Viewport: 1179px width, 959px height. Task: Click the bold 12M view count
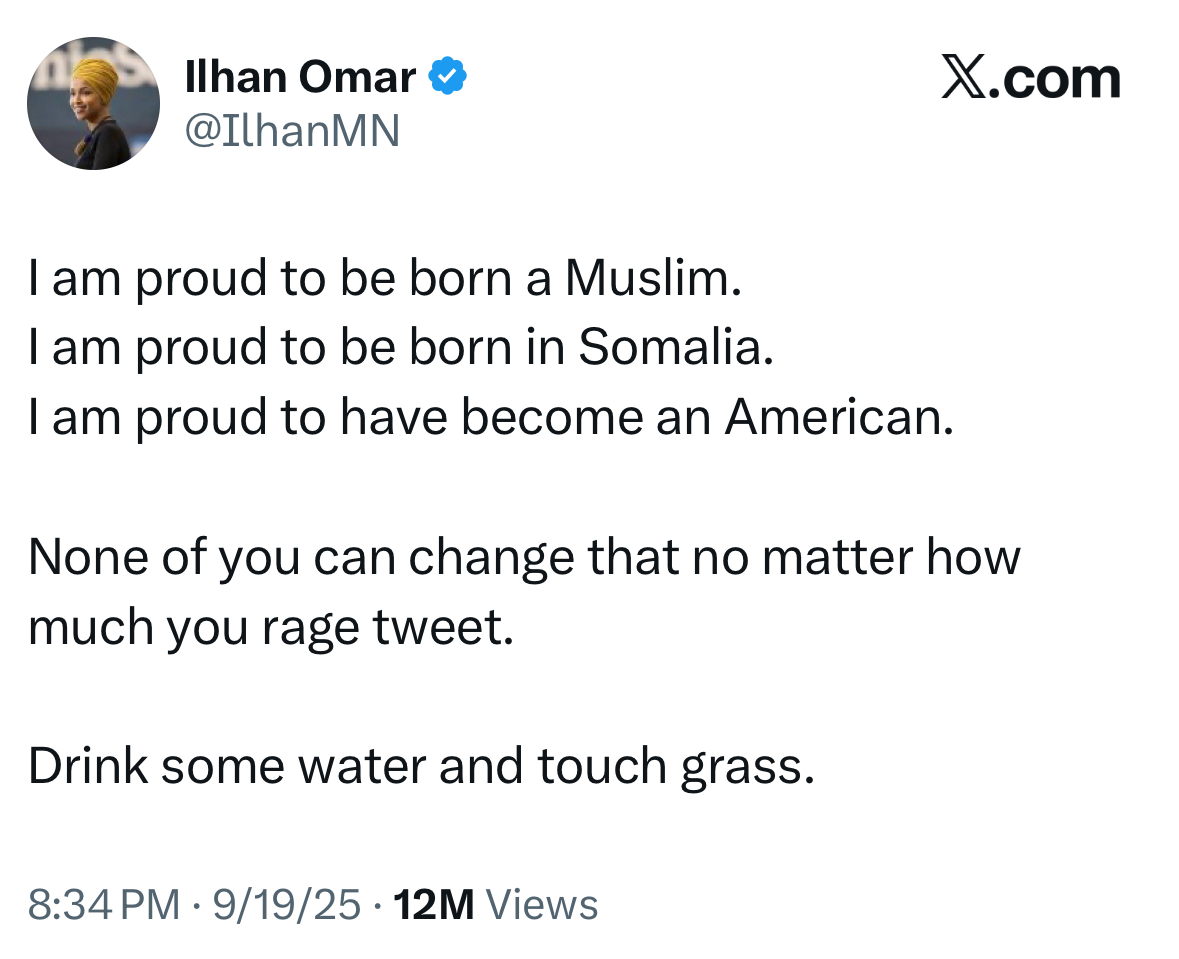[434, 904]
